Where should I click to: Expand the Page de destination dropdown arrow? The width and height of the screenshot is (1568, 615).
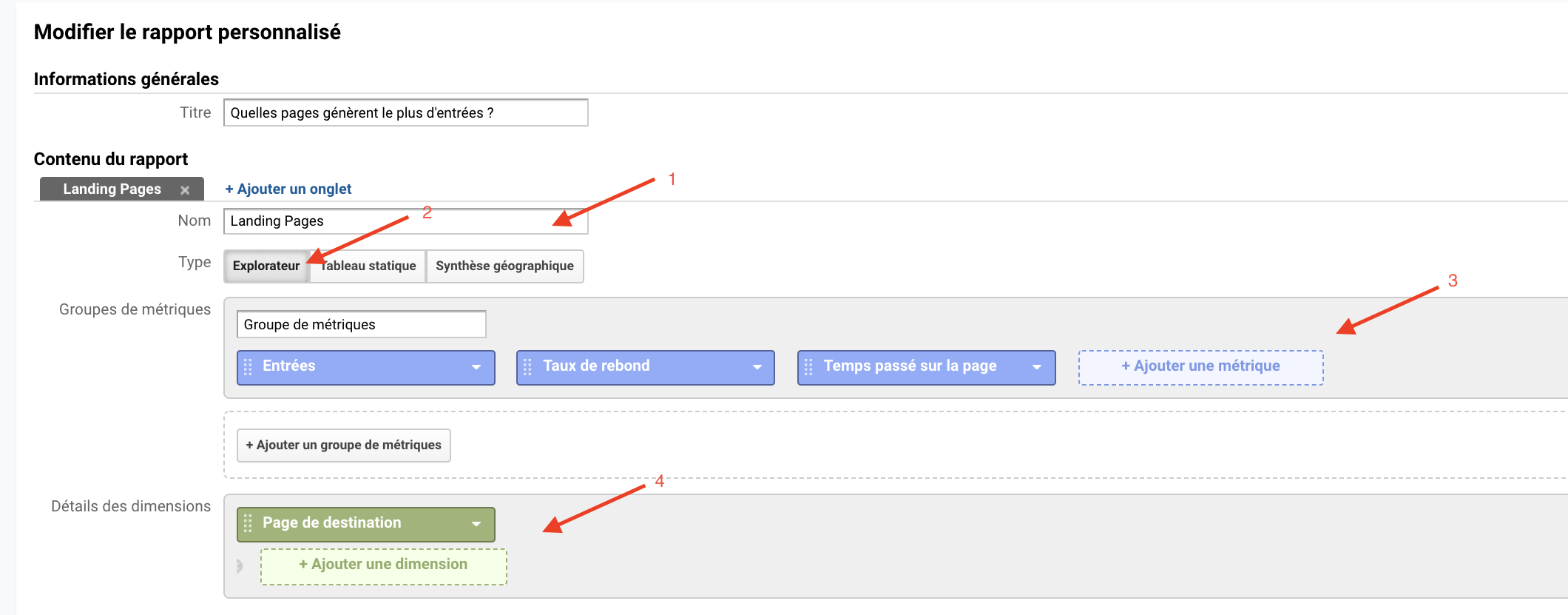pos(476,524)
